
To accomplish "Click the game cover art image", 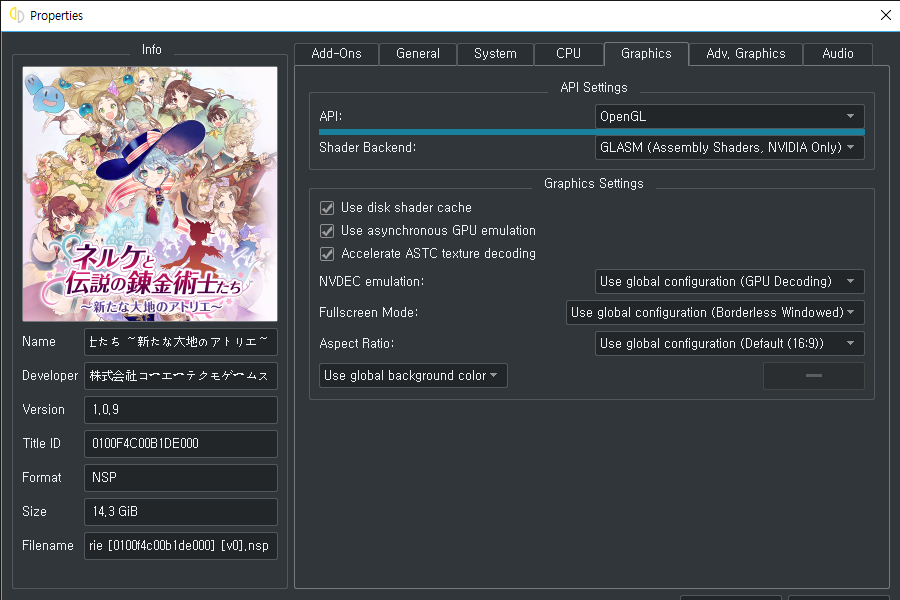I will [x=150, y=194].
